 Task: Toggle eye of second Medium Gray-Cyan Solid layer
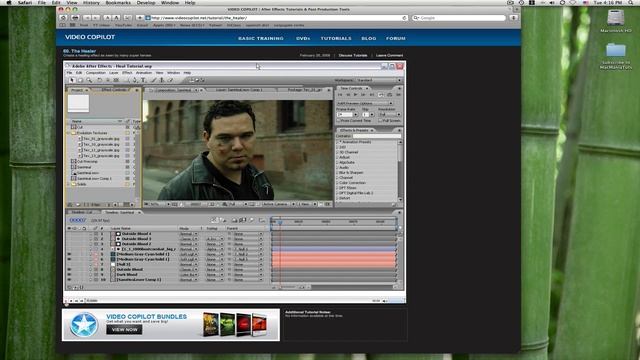69,259
